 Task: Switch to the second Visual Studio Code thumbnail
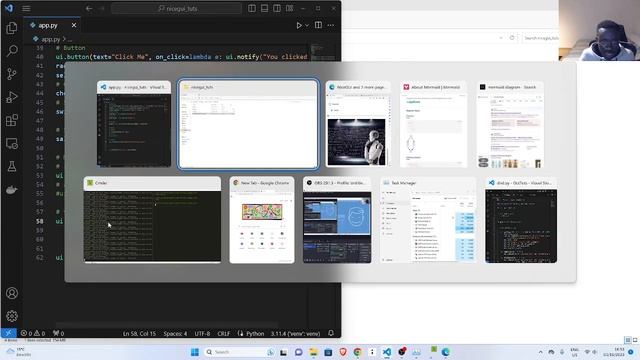521,220
